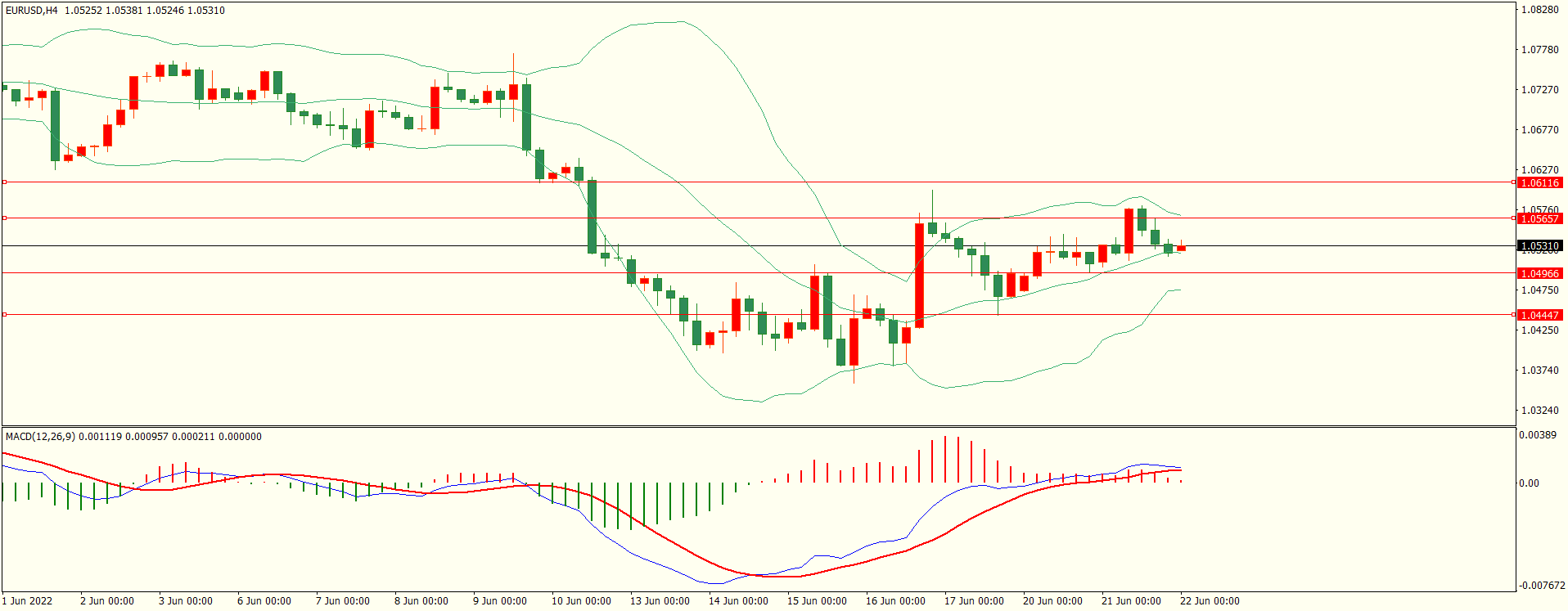The height and width of the screenshot is (611, 1568).
Task: Click the 1.07270 price scale value
Action: coord(1539,90)
